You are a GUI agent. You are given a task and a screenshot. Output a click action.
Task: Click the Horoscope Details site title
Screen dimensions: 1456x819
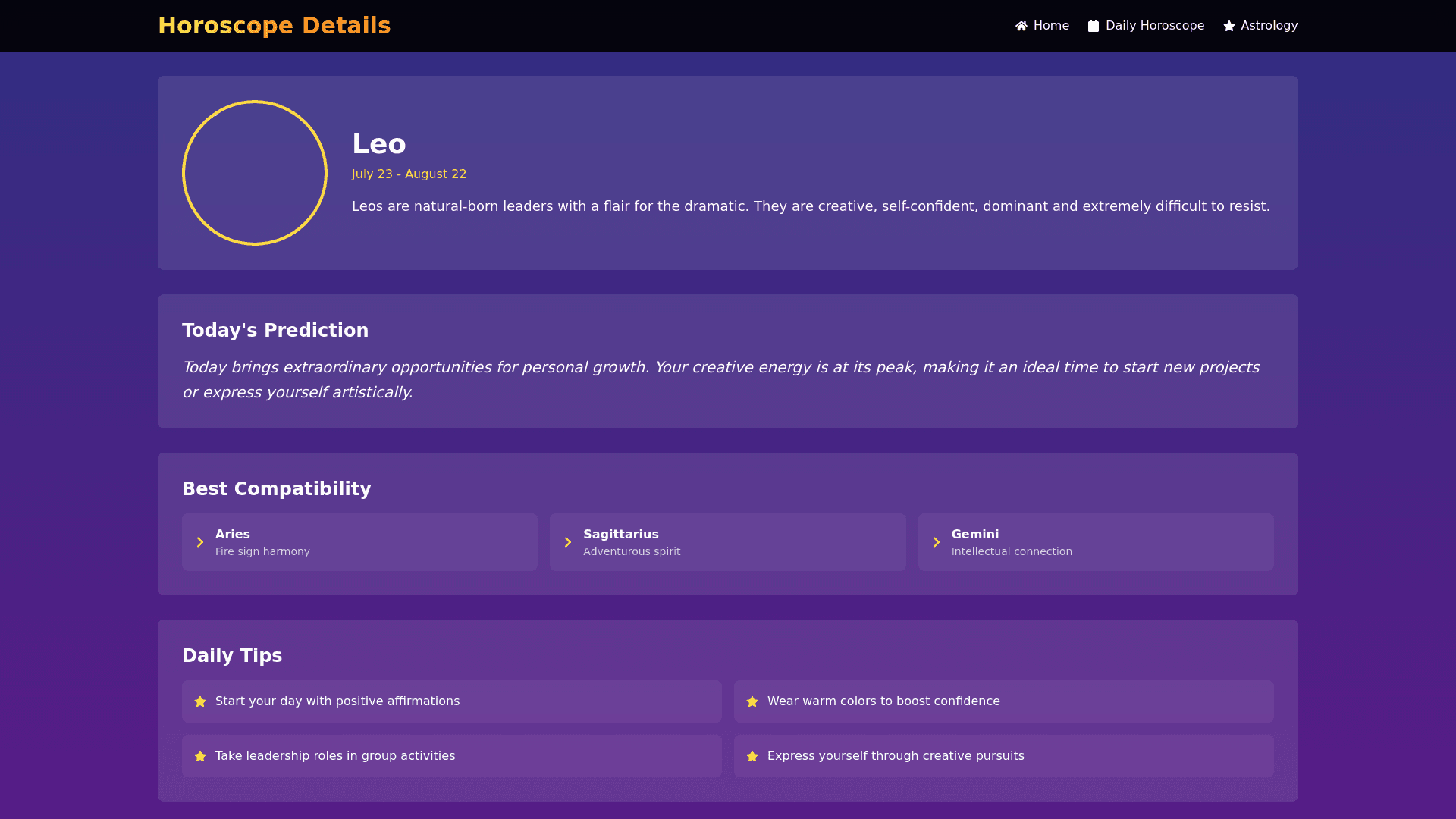(274, 26)
